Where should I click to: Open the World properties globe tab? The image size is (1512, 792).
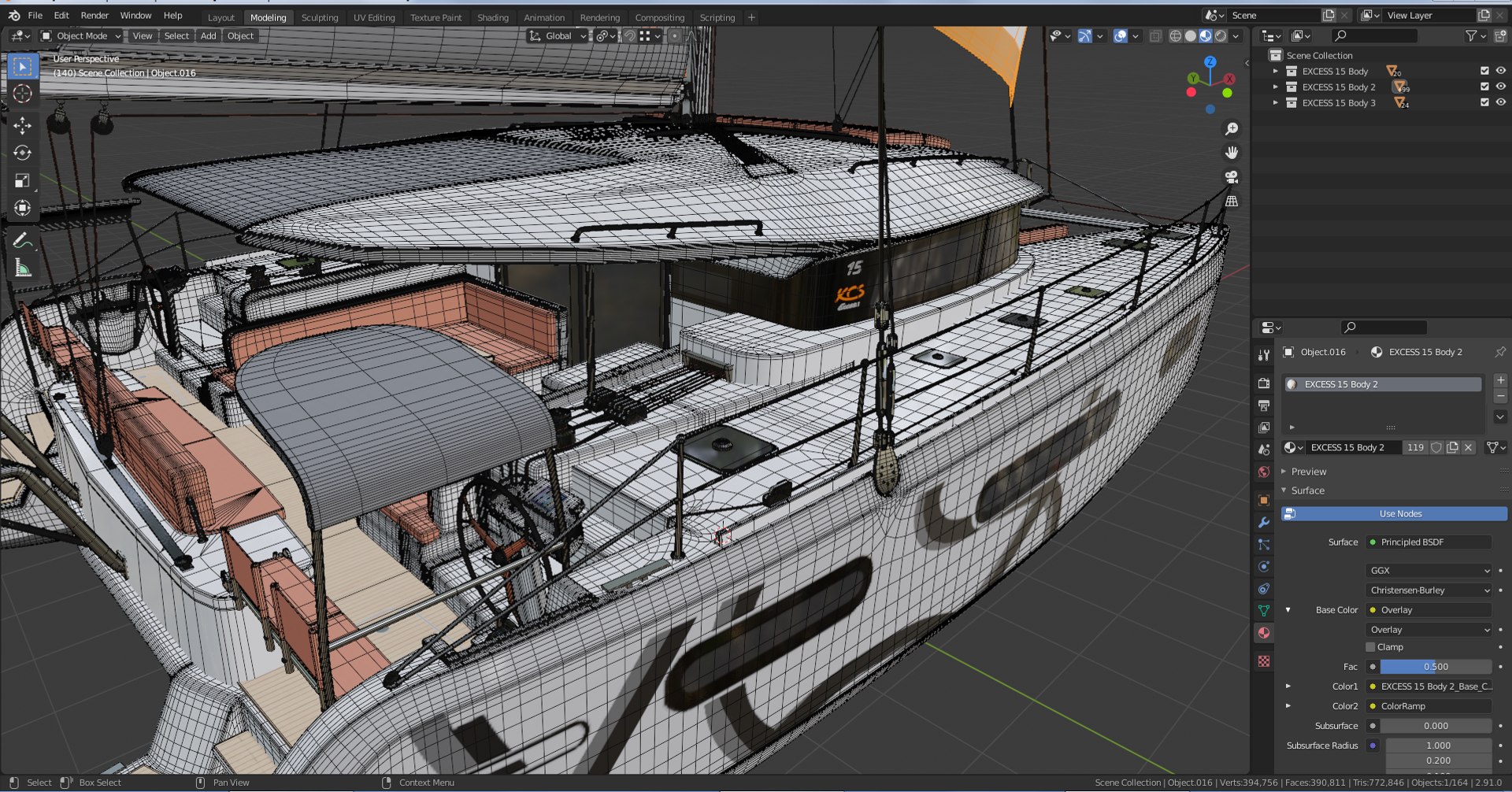pos(1264,472)
